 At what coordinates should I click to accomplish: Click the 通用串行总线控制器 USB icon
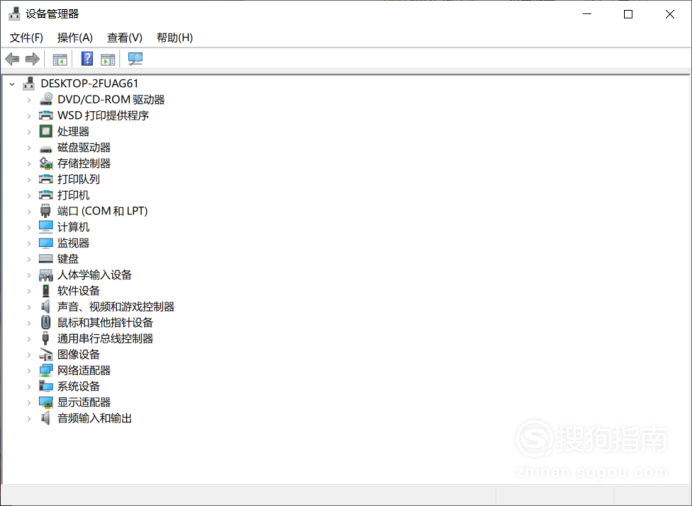pyautogui.click(x=45, y=338)
